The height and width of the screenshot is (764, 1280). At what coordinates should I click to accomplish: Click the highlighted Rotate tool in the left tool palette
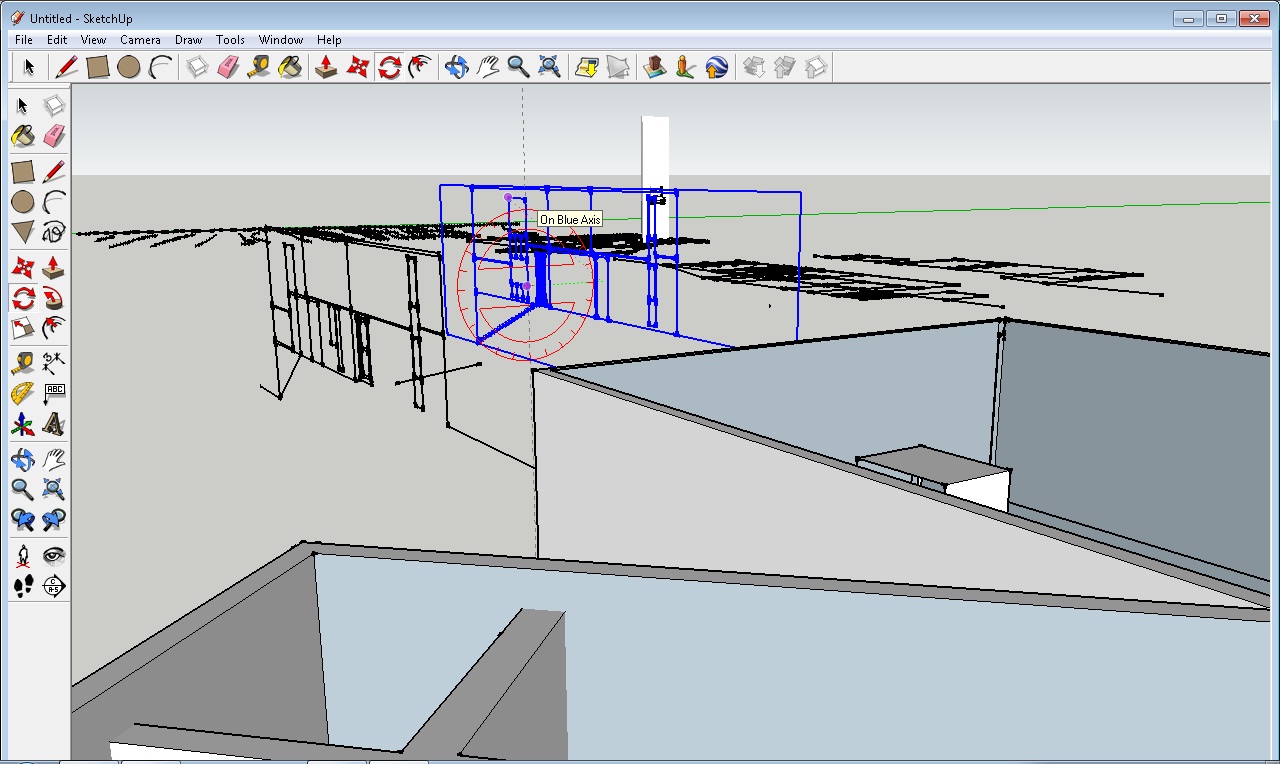coord(23,298)
